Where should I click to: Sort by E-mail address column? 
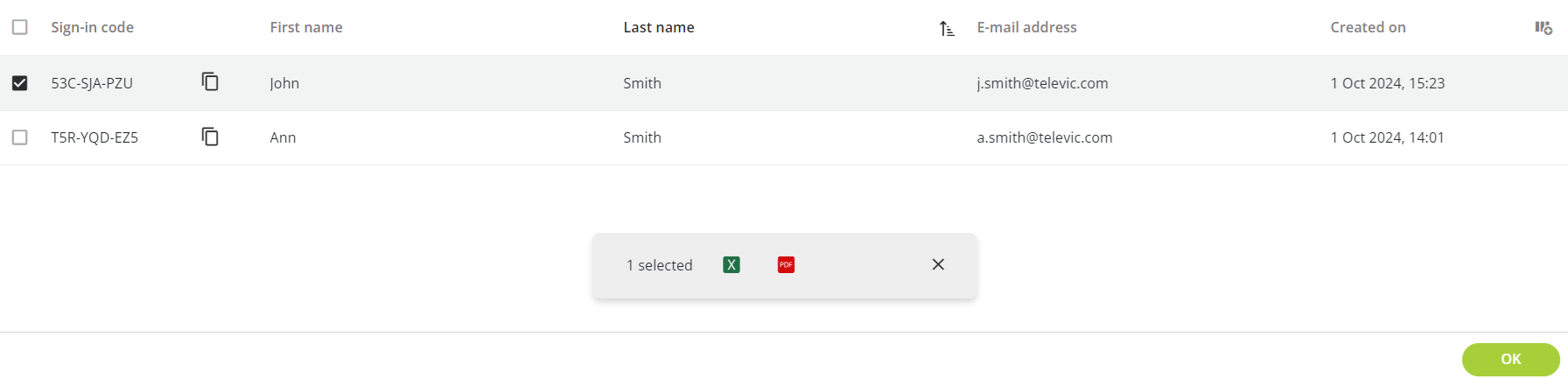(1026, 27)
